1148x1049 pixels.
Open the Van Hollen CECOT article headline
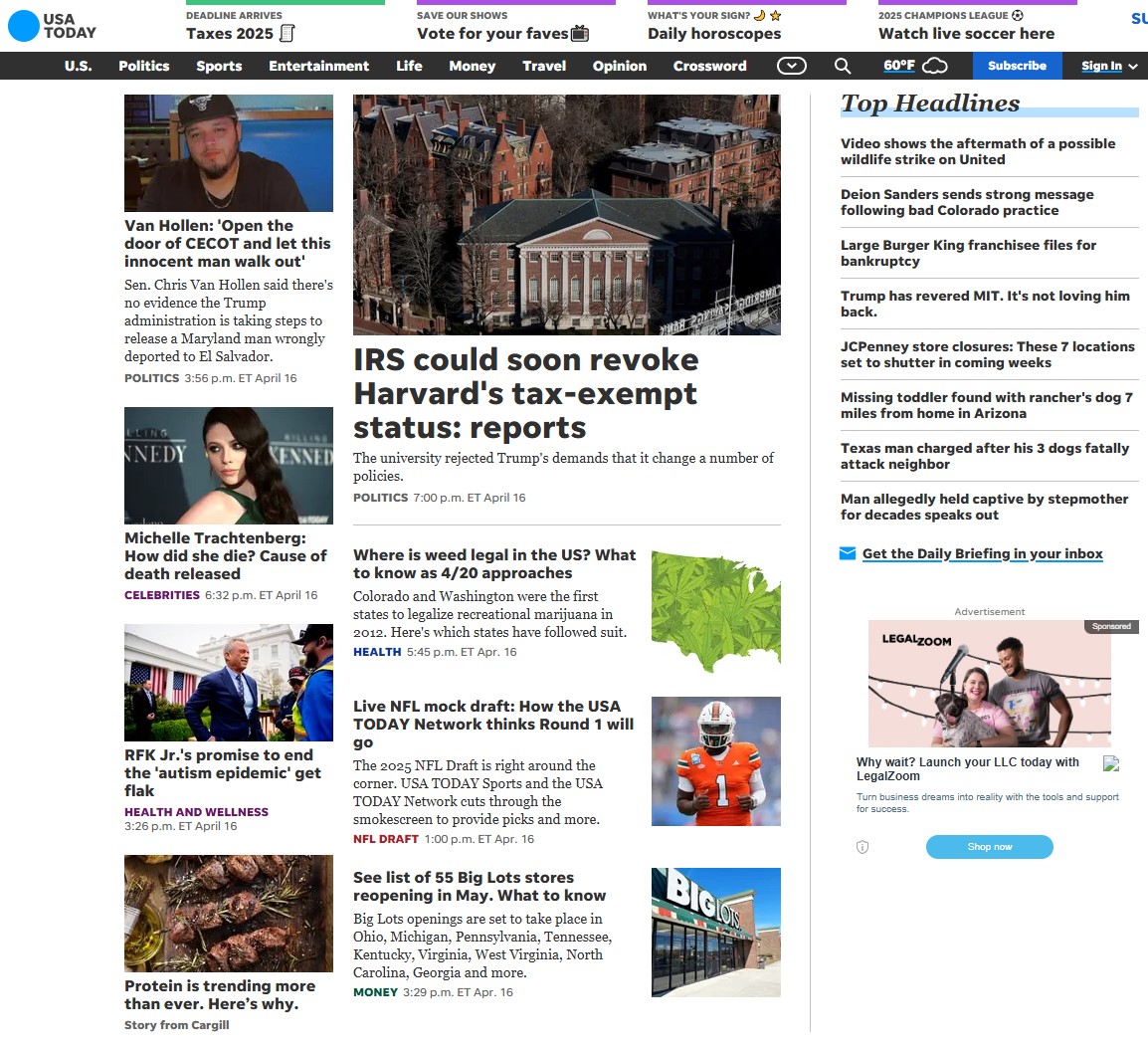[228, 243]
